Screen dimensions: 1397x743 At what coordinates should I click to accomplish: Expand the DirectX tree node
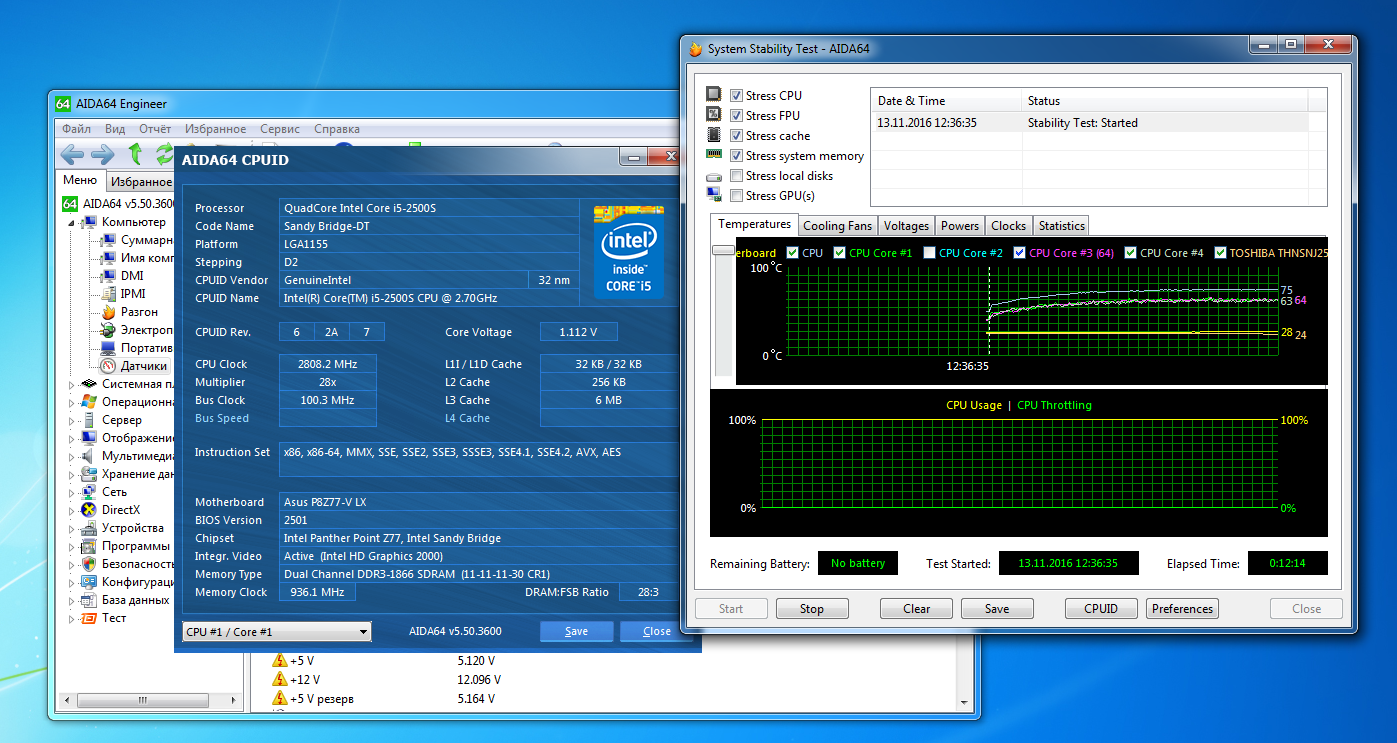(71, 510)
